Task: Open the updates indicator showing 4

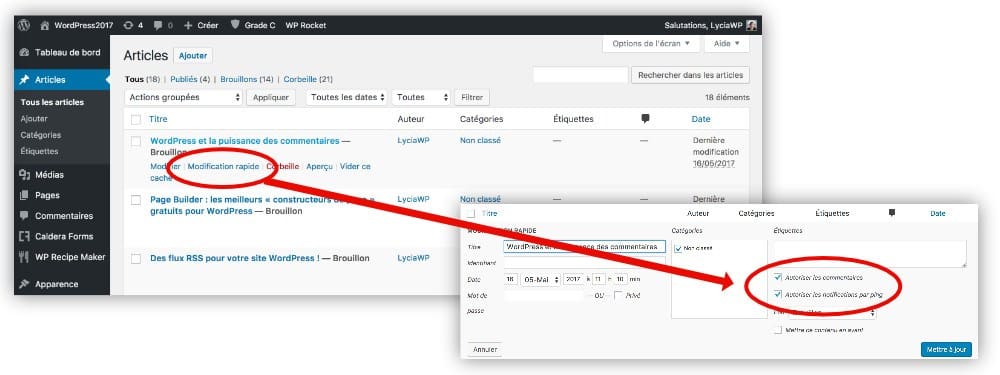Action: pos(133,26)
